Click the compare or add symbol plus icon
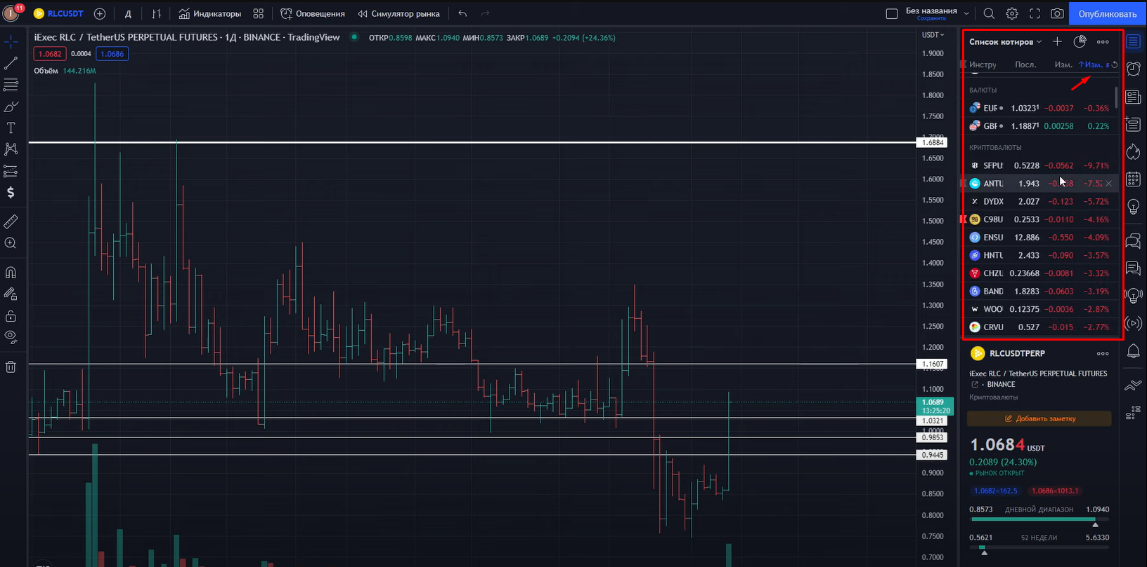Screen dimensions: 1147x567 click(100, 14)
